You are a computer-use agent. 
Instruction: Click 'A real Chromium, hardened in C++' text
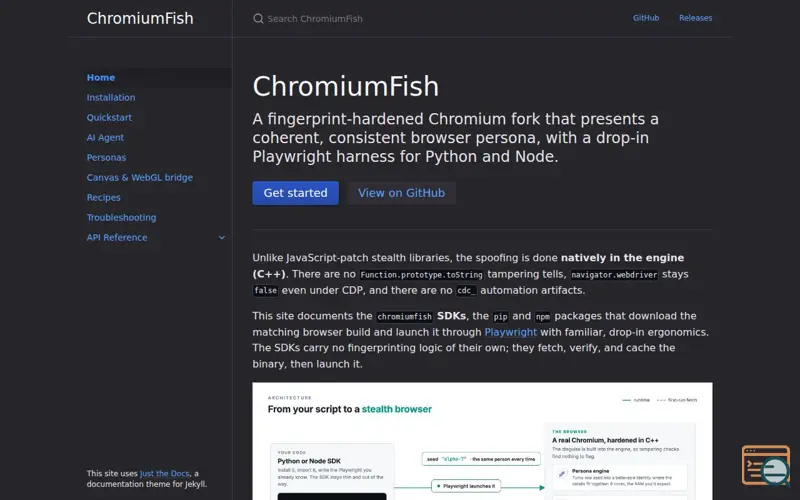tap(605, 440)
